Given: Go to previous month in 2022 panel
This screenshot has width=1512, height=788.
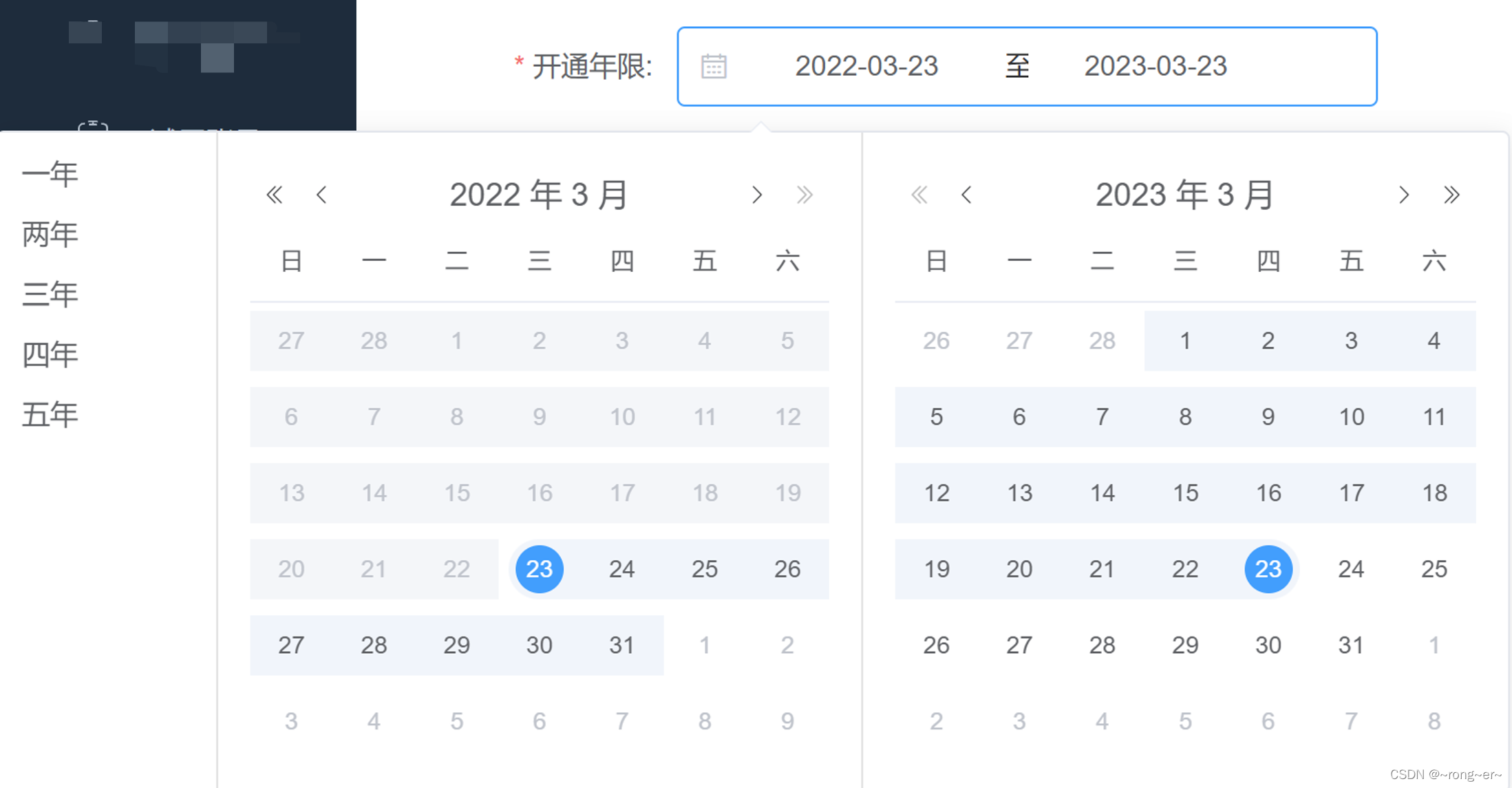Looking at the screenshot, I should (321, 195).
